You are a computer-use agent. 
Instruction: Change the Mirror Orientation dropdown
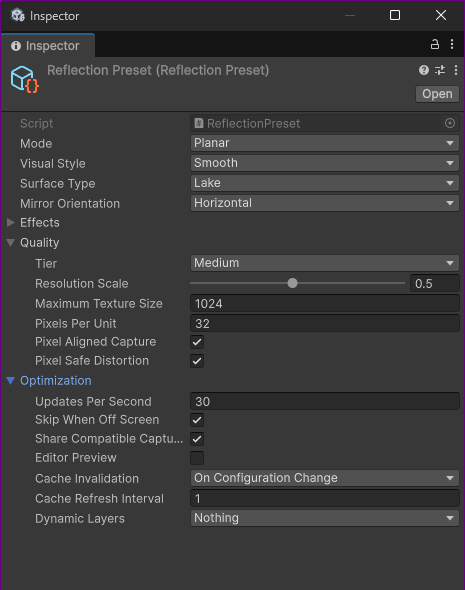point(325,203)
